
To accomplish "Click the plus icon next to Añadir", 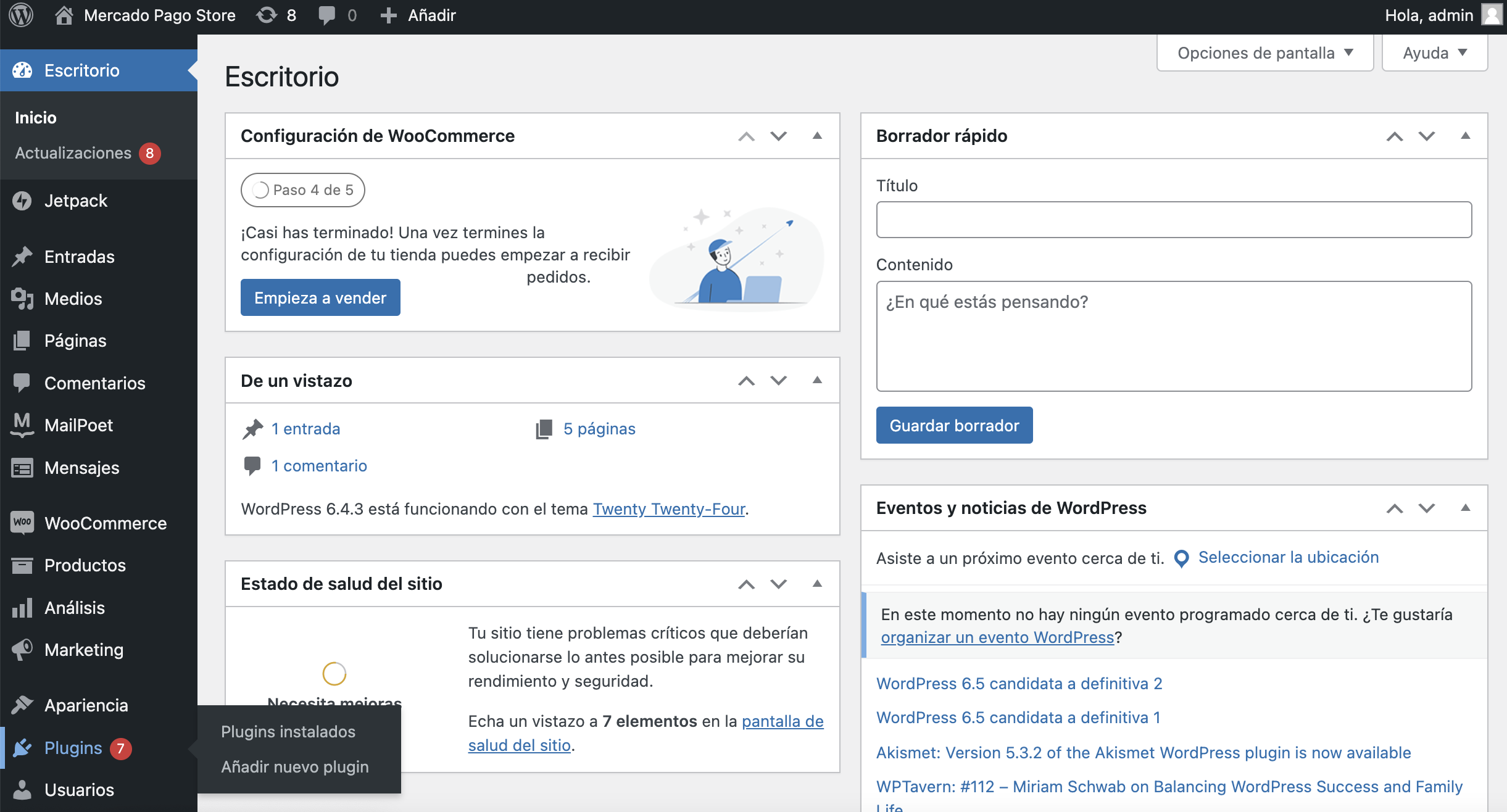I will [x=388, y=15].
